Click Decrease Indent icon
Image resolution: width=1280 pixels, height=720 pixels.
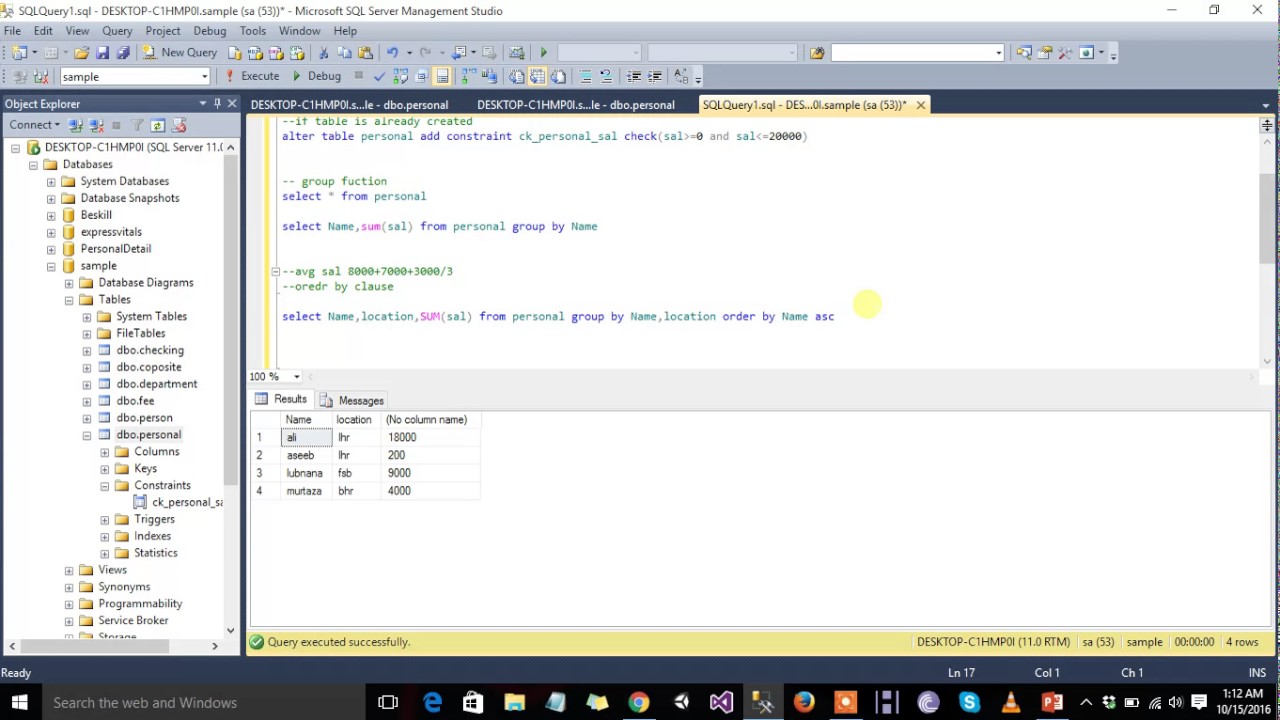(634, 76)
